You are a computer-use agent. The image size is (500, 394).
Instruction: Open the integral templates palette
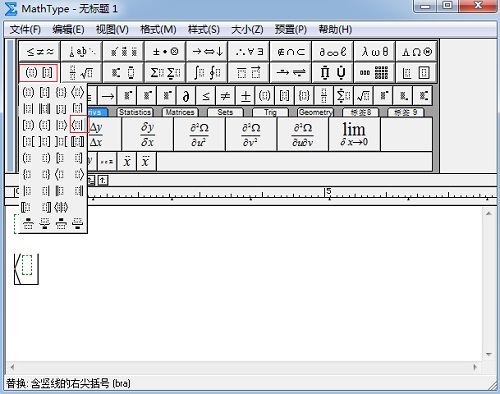click(207, 73)
